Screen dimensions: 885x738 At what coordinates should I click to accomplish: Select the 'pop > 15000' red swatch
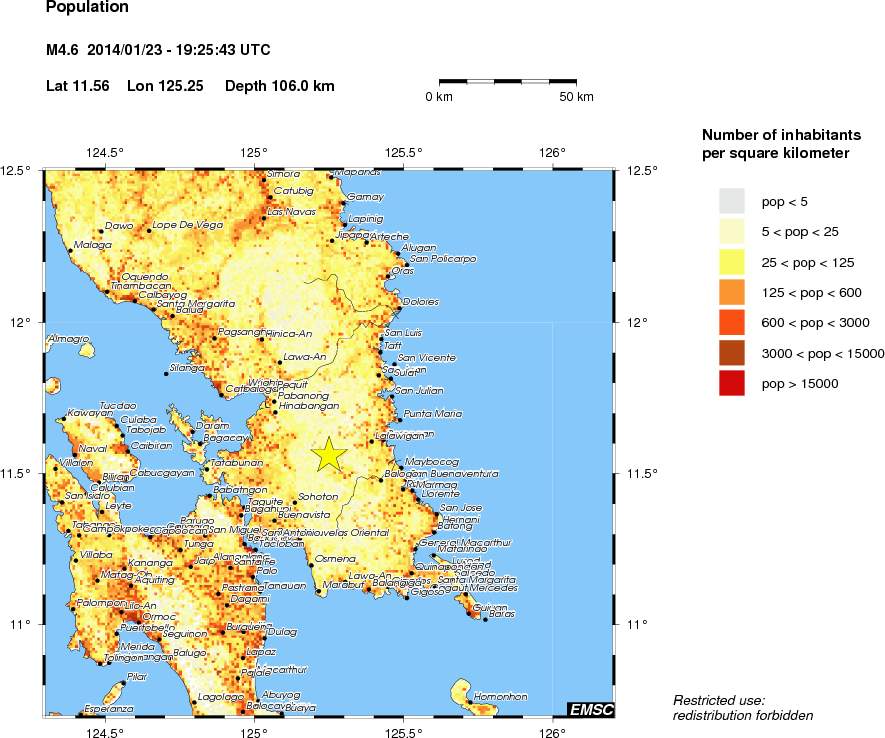click(x=733, y=382)
